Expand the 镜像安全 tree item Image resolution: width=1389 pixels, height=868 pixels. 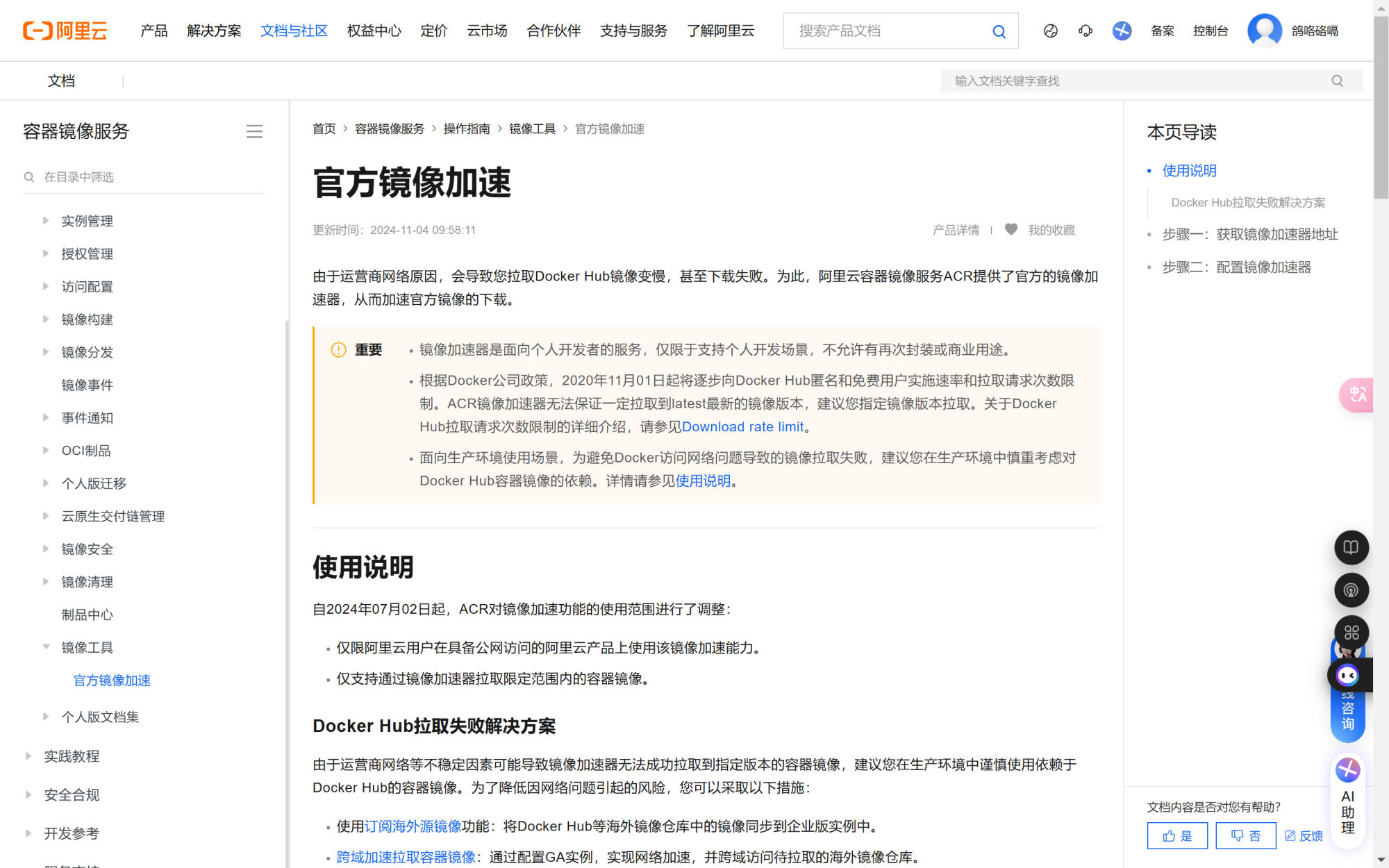(x=45, y=549)
